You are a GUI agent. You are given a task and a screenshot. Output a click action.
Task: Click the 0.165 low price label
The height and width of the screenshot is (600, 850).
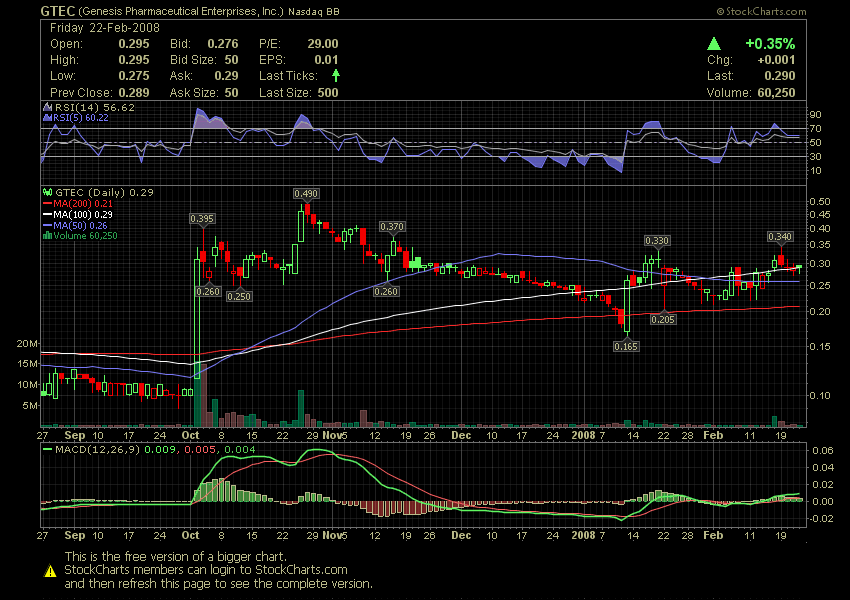point(626,346)
